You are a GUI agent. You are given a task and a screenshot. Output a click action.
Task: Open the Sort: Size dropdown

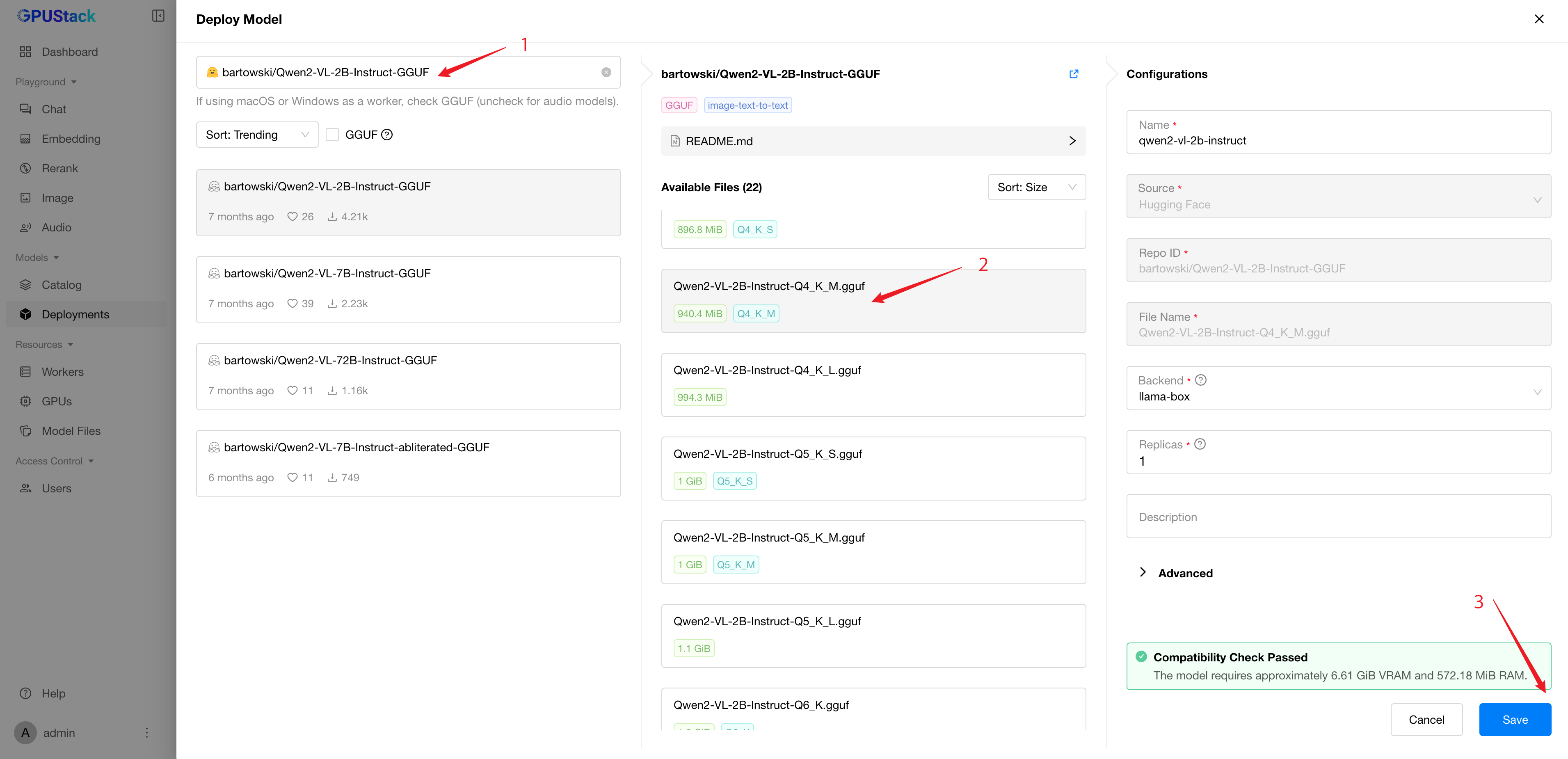click(x=1036, y=187)
